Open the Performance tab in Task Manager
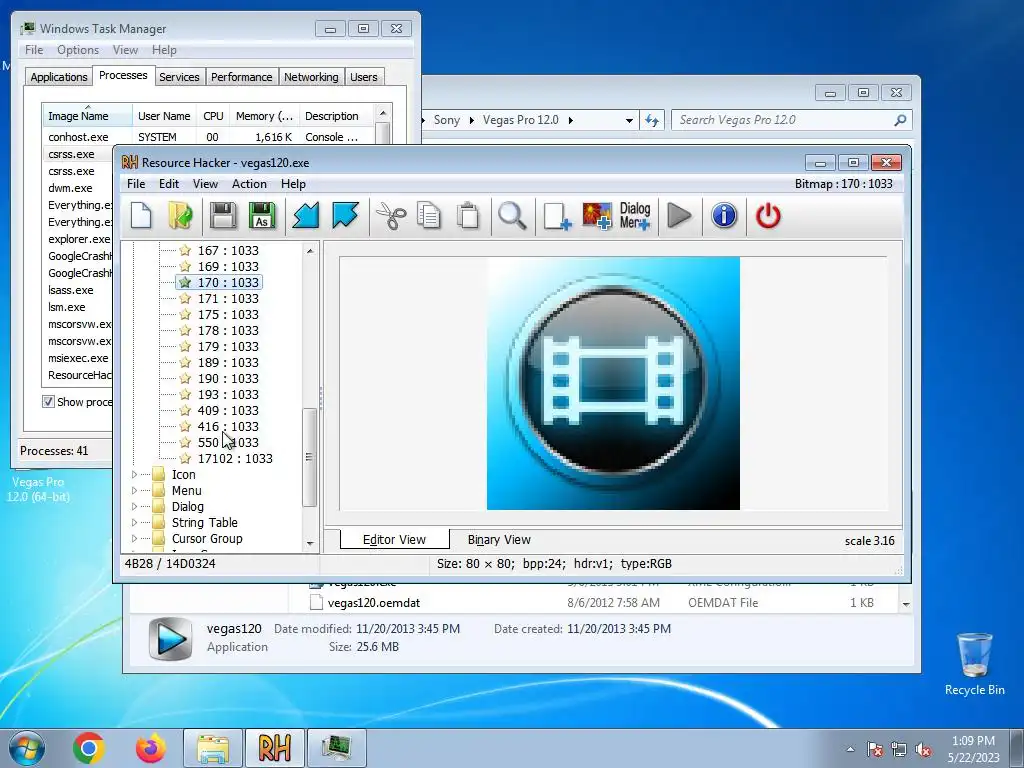1024x768 pixels. pos(242,77)
